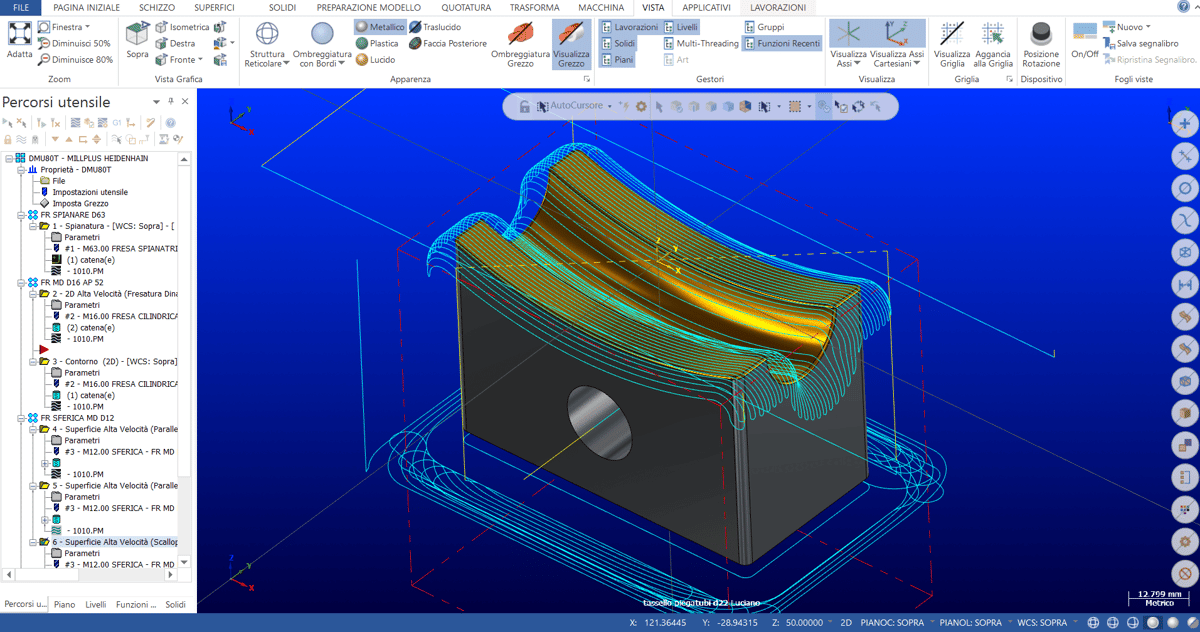This screenshot has height=632, width=1200.
Task: Click the pointer arrow icon in viewport selection bar
Action: (x=660, y=106)
